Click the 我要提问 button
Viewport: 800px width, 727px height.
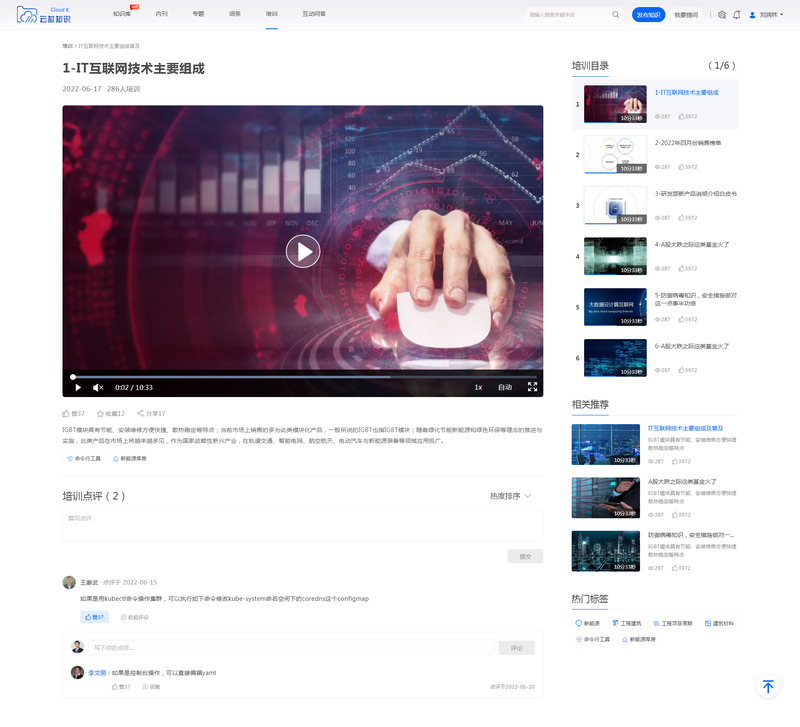686,15
